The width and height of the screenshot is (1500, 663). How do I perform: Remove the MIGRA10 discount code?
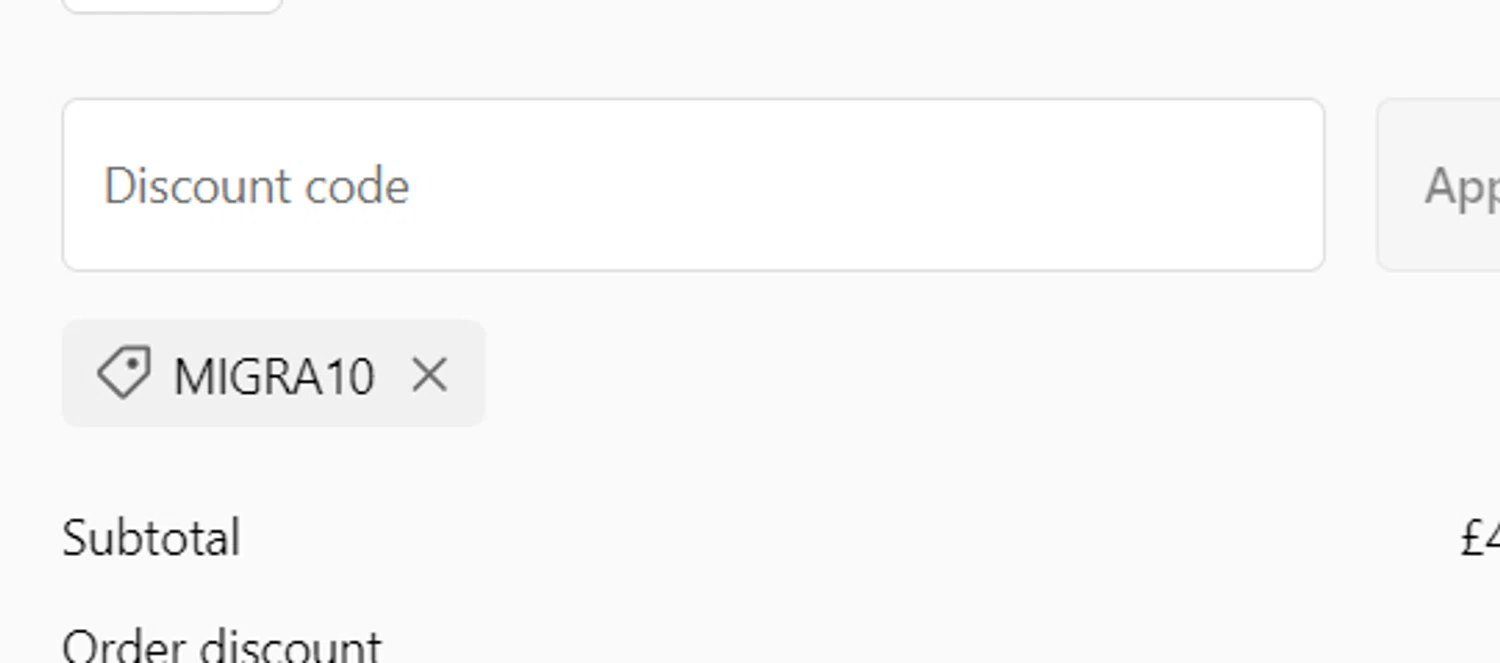pyautogui.click(x=430, y=375)
